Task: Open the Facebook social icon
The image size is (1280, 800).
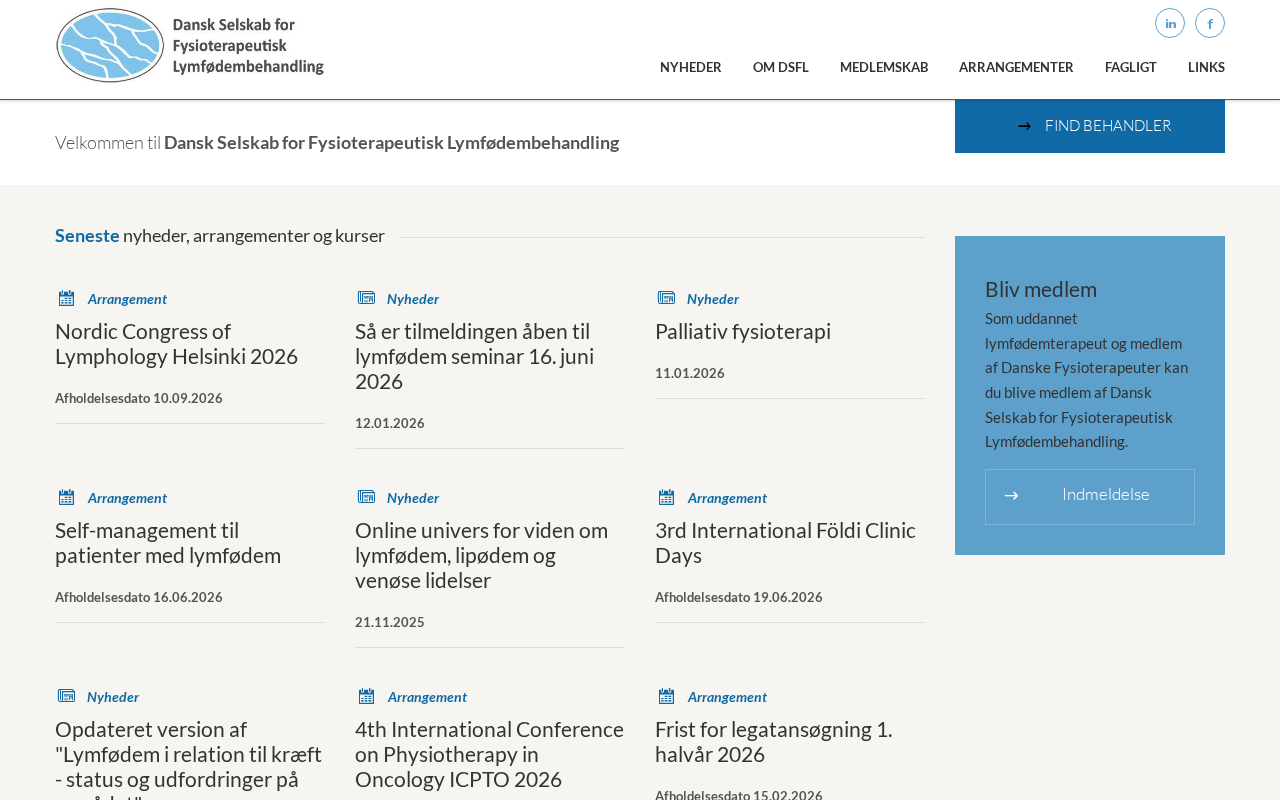Action: click(1210, 23)
